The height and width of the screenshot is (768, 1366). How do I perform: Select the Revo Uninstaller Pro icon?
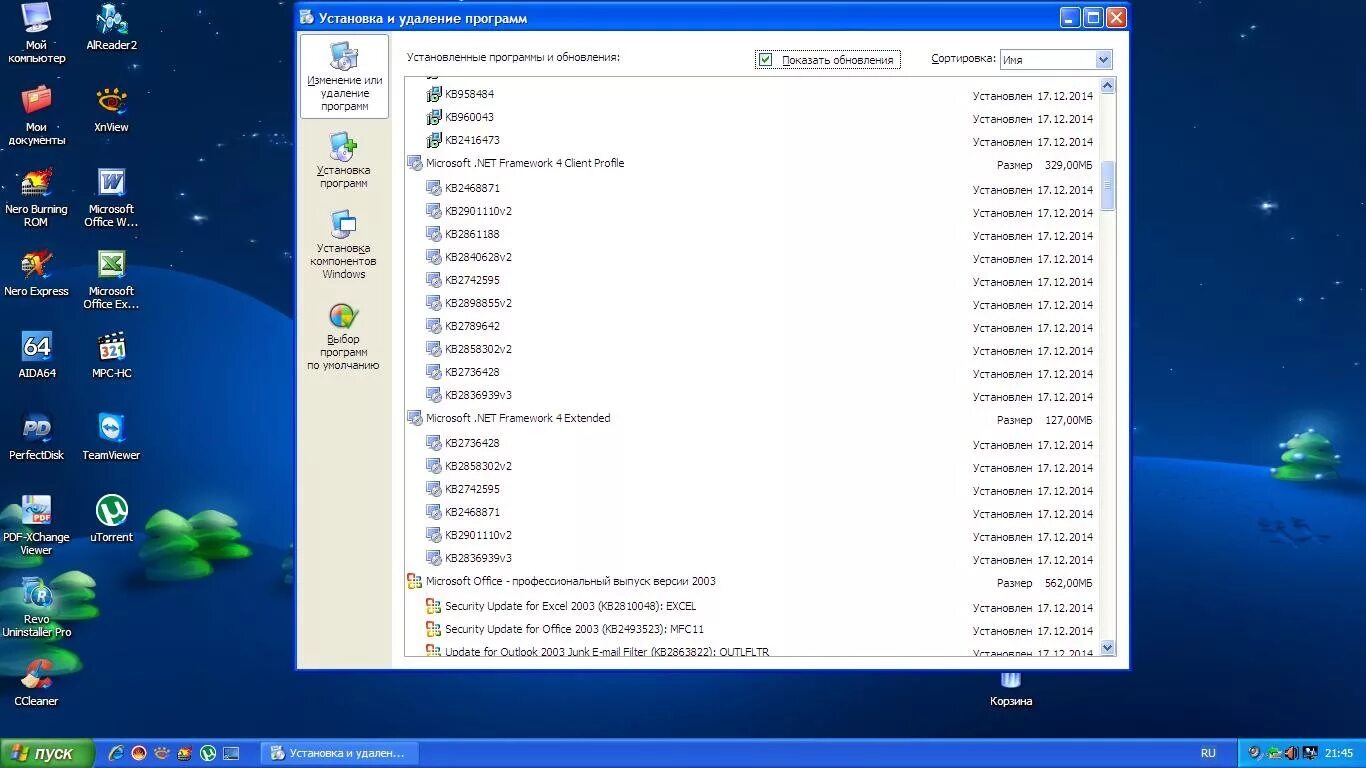coord(37,607)
